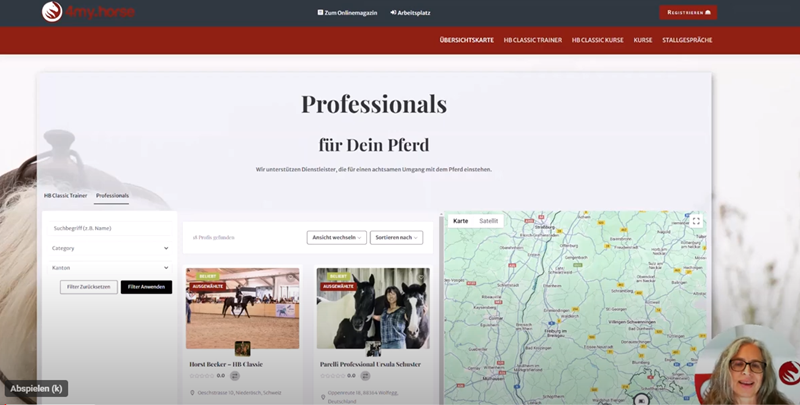Click the 4my.horse logo icon

[x=52, y=12]
